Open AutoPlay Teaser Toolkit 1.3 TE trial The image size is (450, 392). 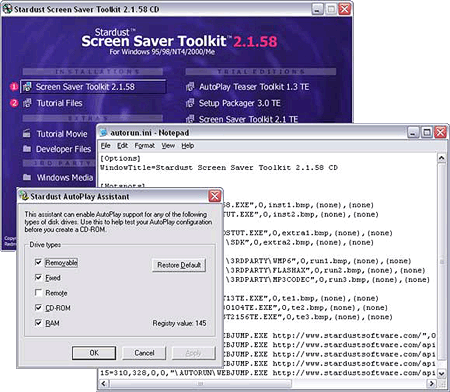click(254, 87)
